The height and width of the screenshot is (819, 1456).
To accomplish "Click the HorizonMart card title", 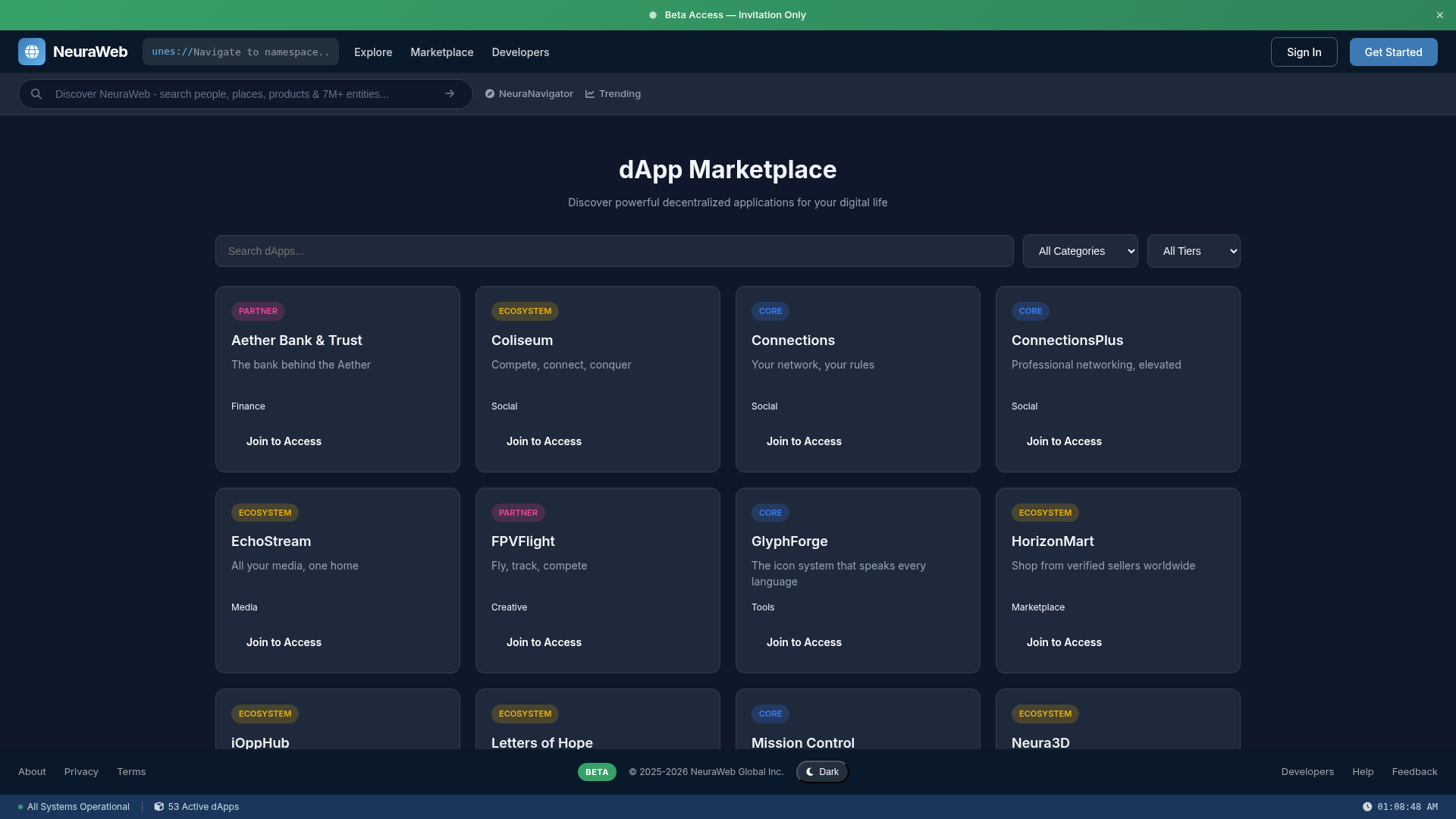I will pyautogui.click(x=1053, y=541).
